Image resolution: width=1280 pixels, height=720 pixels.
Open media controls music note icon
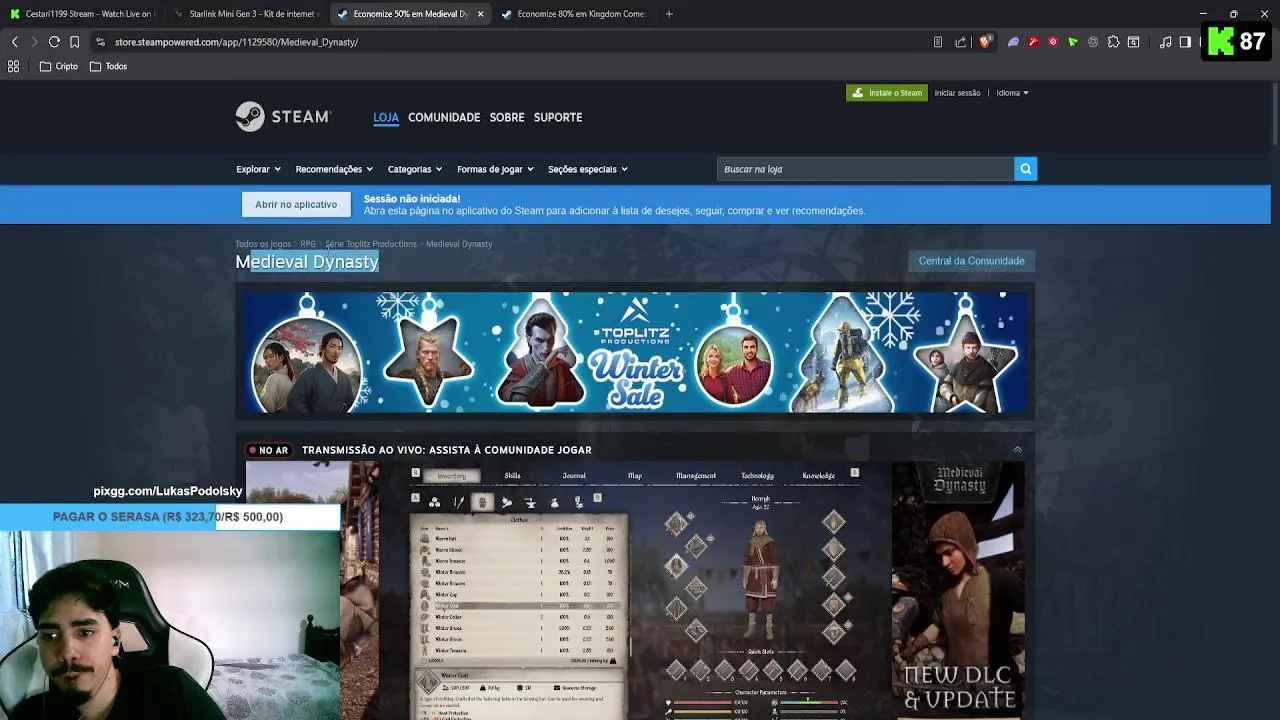pyautogui.click(x=1165, y=42)
